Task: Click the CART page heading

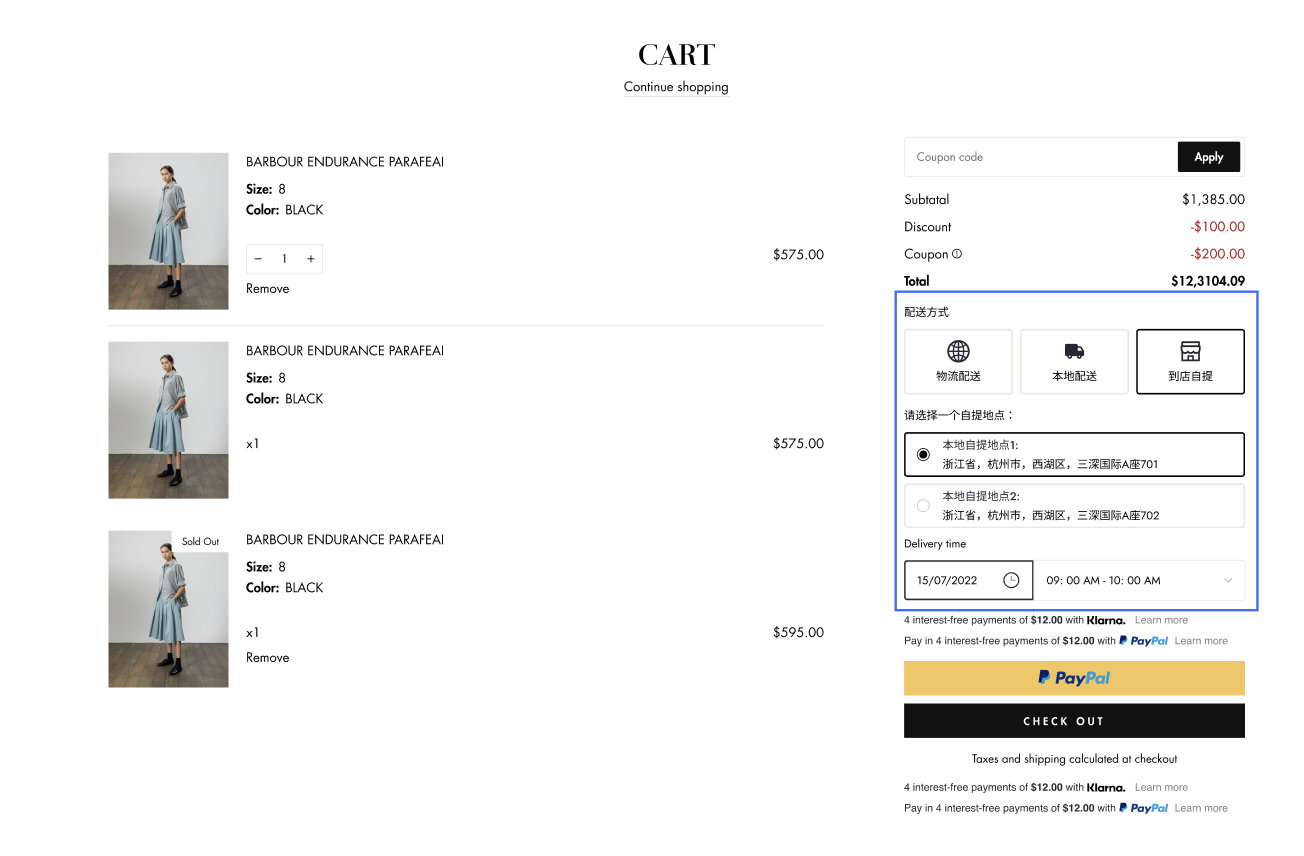Action: [x=677, y=54]
